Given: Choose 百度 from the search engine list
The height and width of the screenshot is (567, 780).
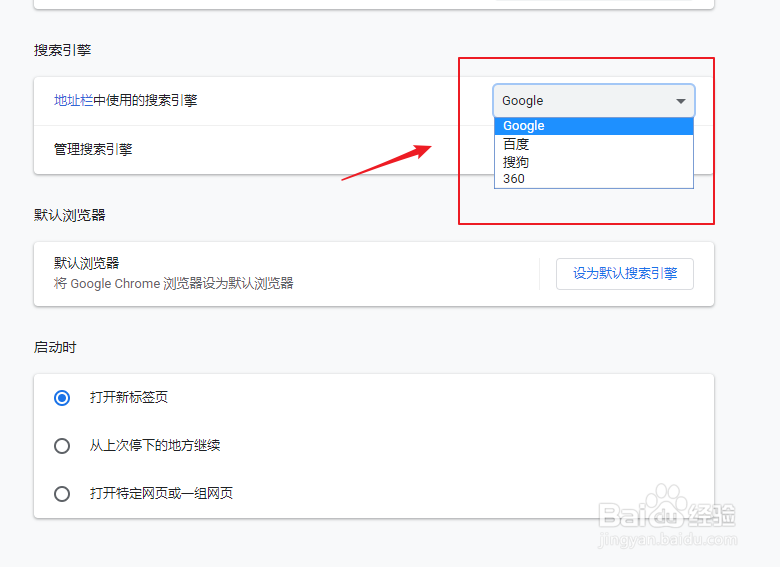Looking at the screenshot, I should click(593, 144).
